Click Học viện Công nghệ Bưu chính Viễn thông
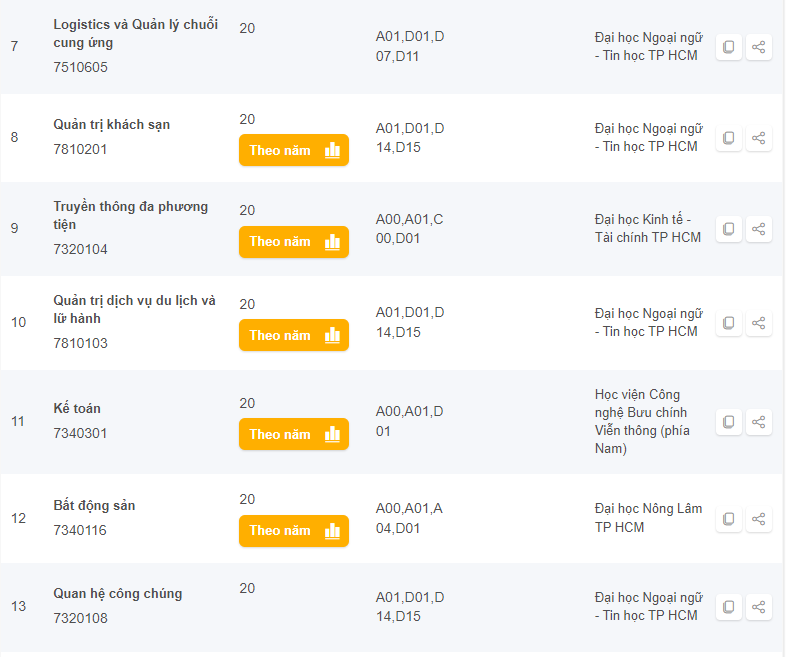787x657 pixels. tap(640, 422)
